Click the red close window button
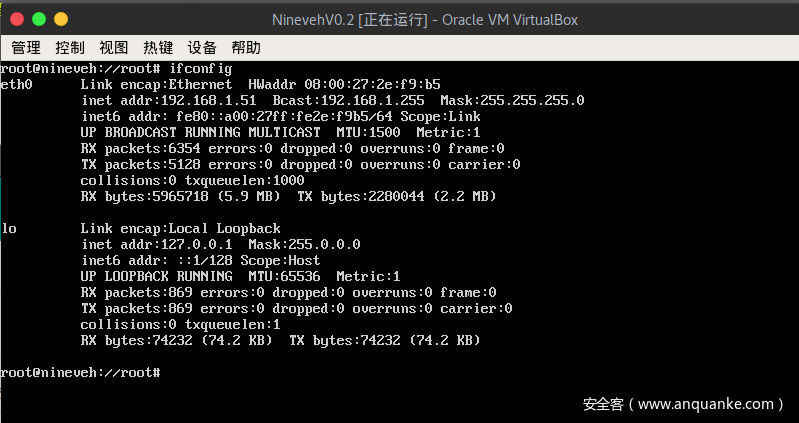 (18, 19)
